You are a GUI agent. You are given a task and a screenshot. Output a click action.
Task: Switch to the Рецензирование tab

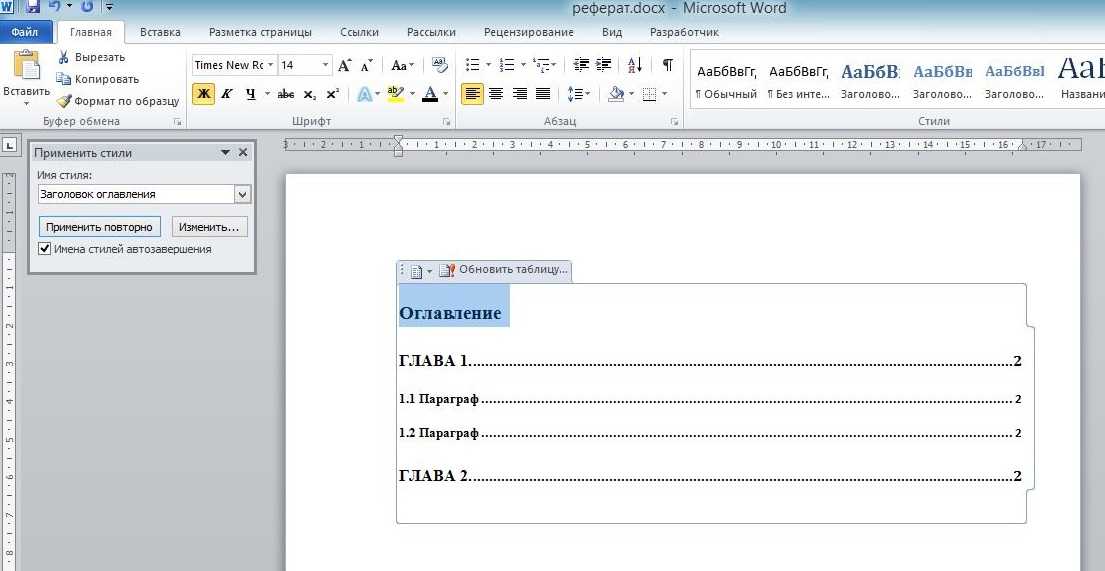pyautogui.click(x=528, y=32)
